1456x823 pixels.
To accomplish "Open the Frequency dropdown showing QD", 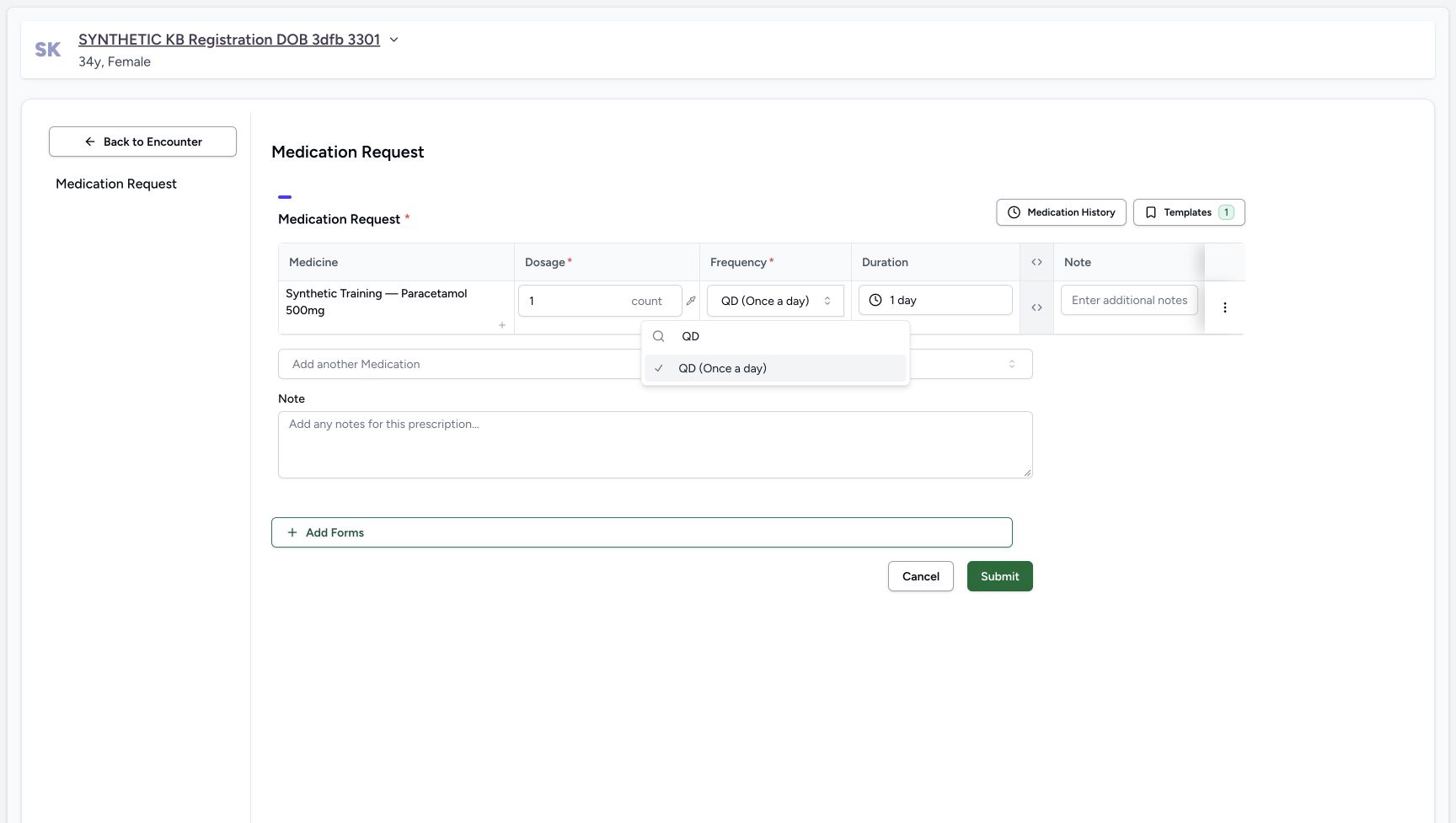I will coord(775,301).
